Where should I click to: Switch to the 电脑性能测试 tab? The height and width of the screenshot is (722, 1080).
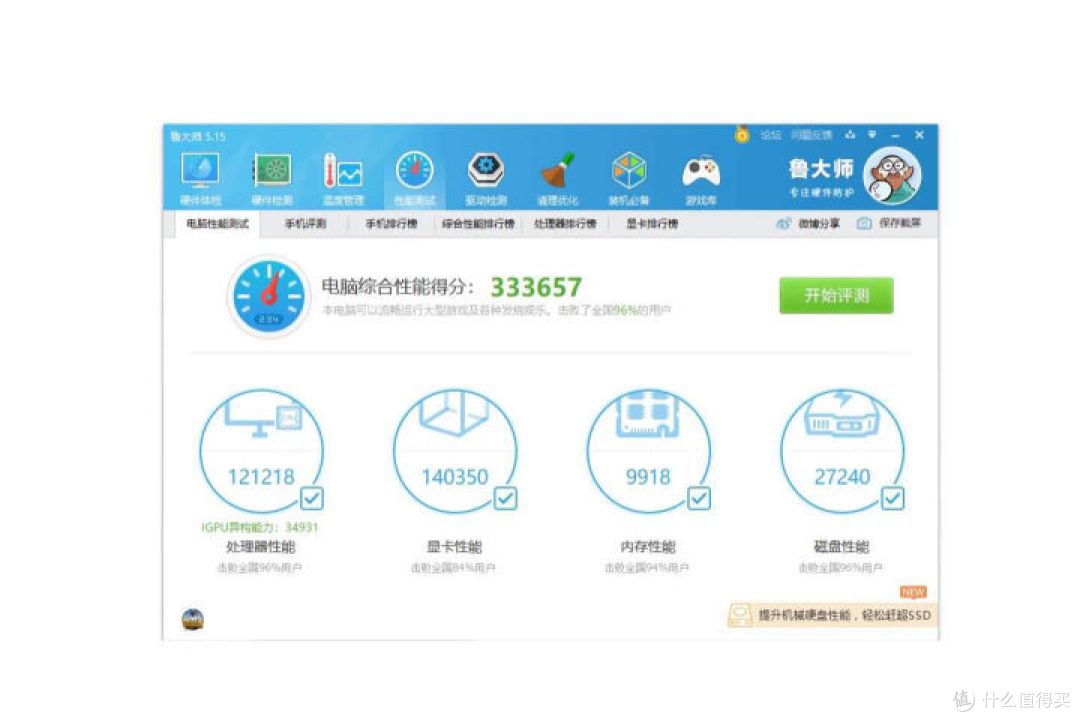(218, 224)
